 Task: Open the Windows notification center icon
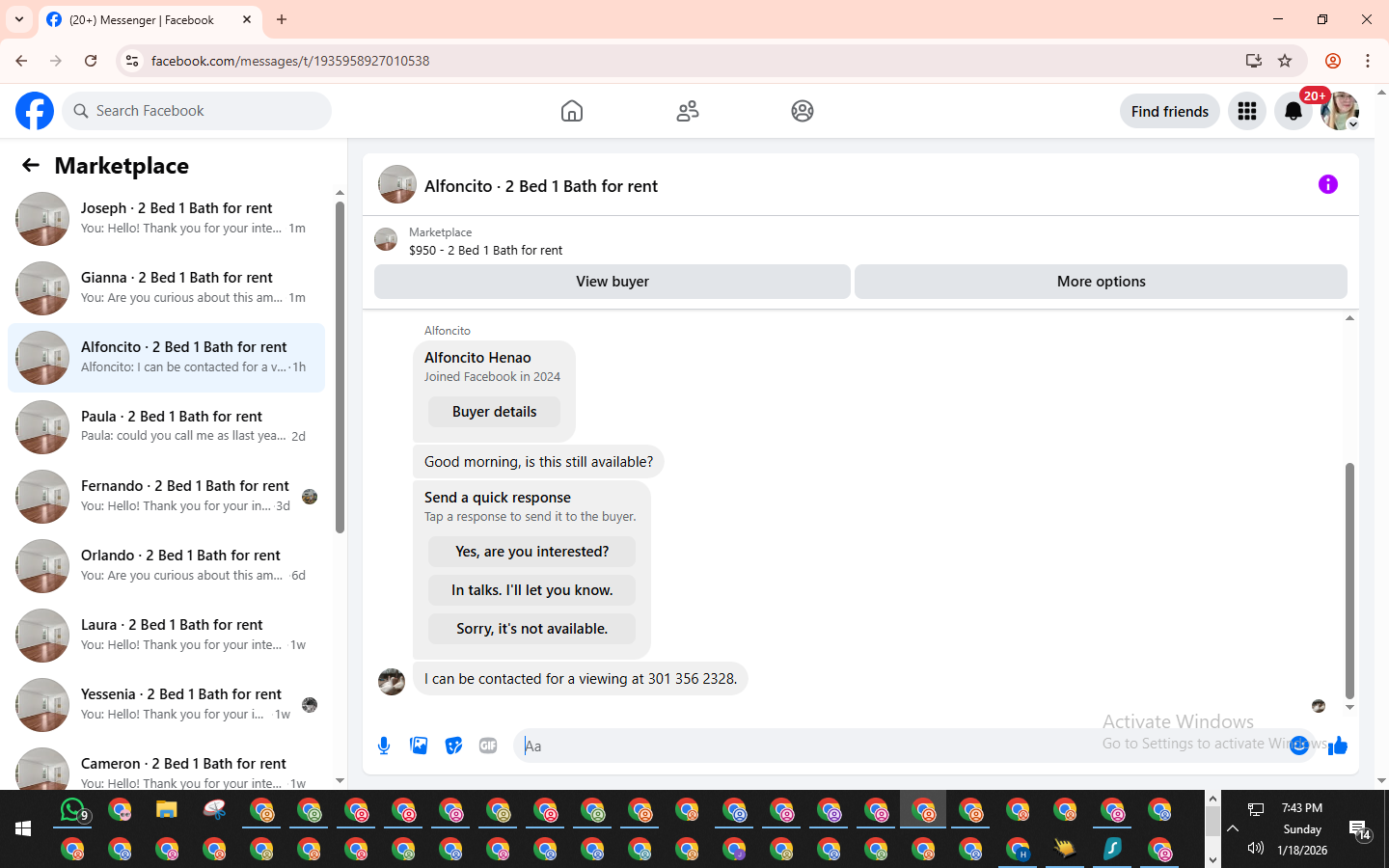(x=1360, y=829)
